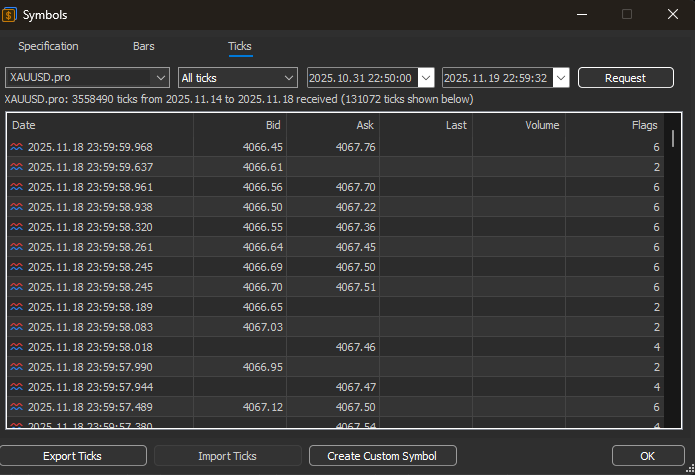Click tick icon of row 23:59:59.968
The height and width of the screenshot is (475, 695).
16,147
